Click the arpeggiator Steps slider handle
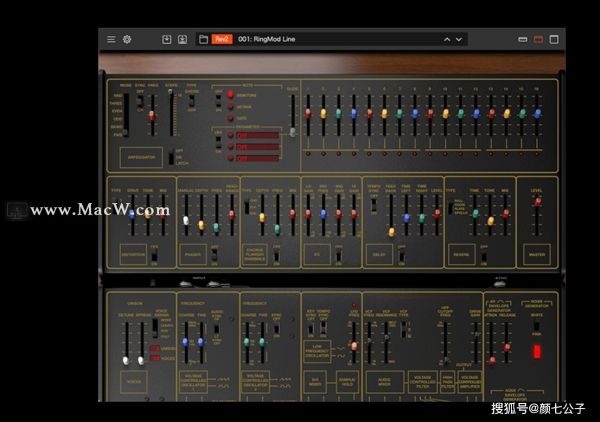This screenshot has width=600, height=422. pos(170,91)
